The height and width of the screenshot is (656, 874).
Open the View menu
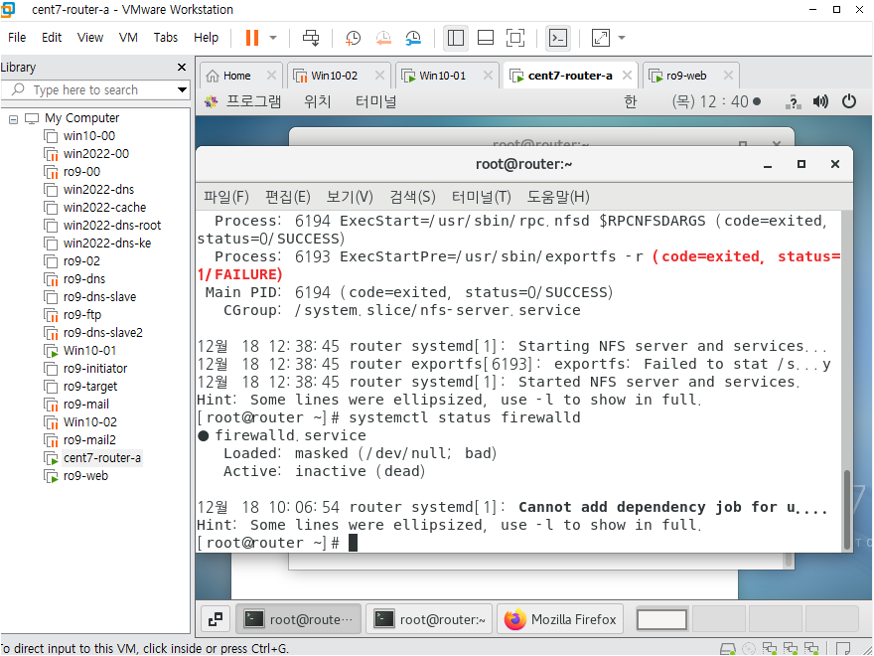[x=90, y=37]
